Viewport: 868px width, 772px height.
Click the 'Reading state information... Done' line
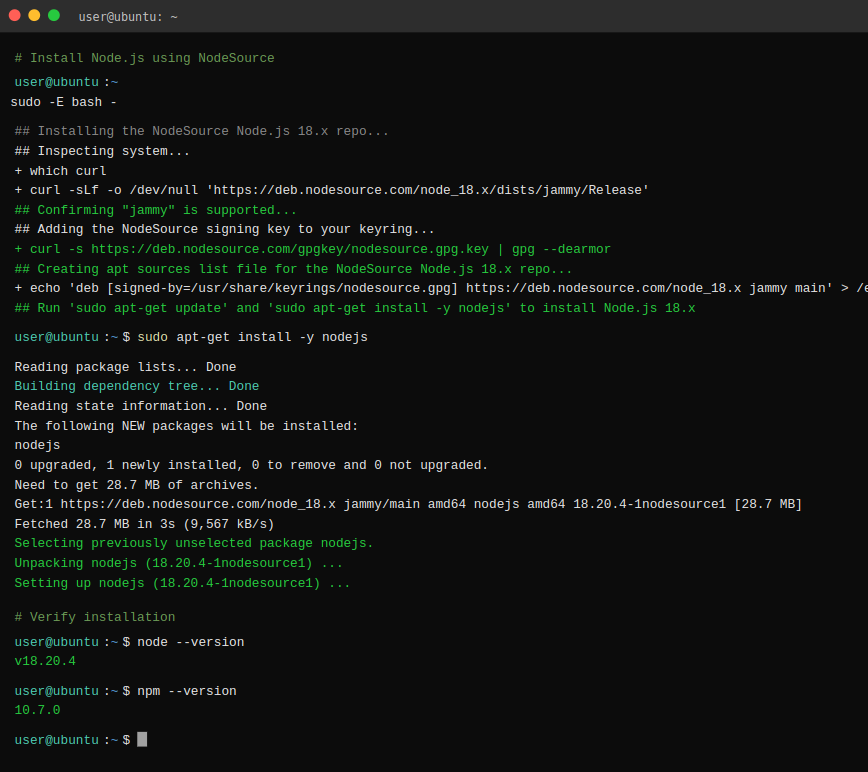click(x=141, y=406)
